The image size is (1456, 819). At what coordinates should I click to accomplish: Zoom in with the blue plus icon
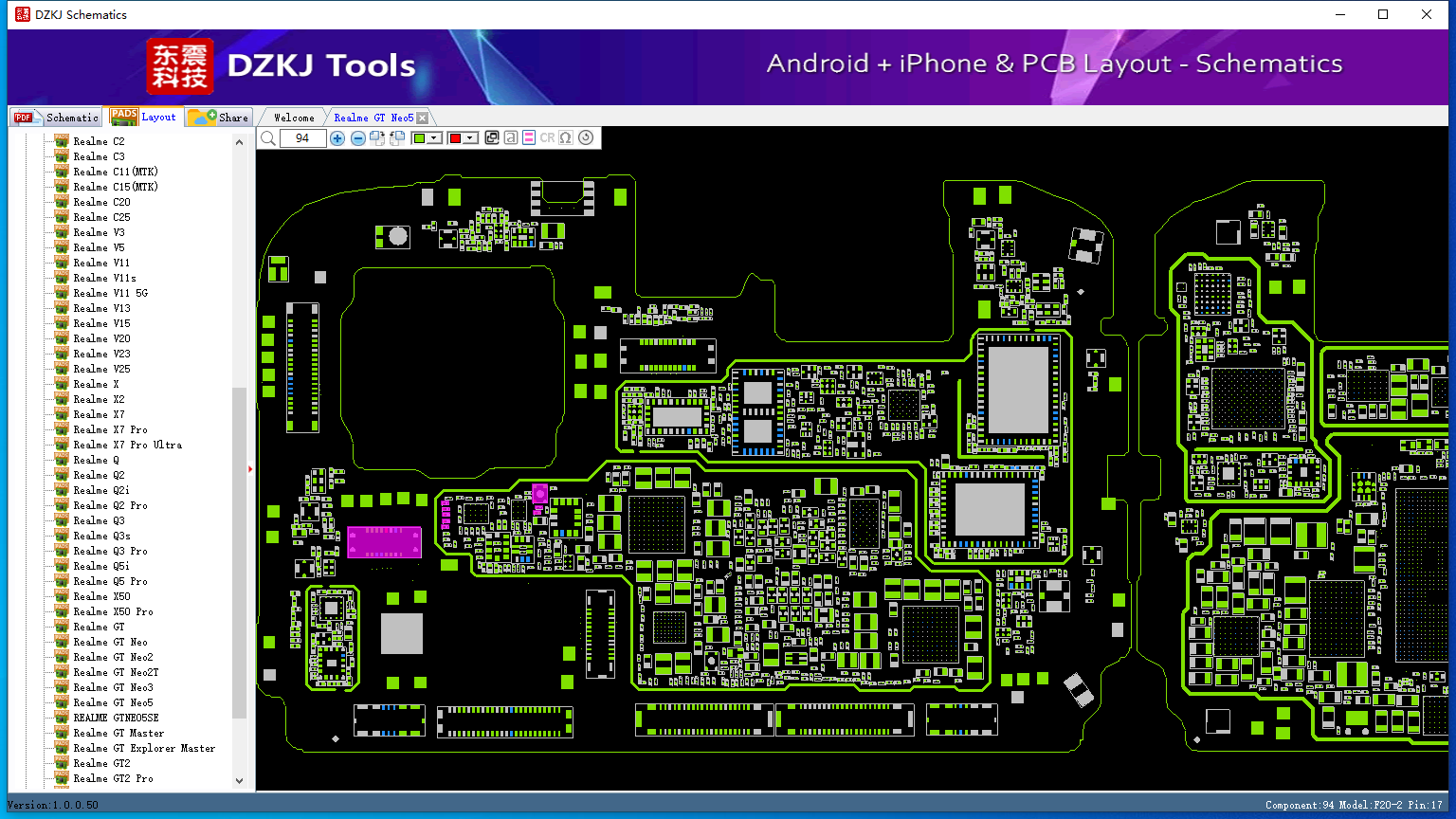click(x=337, y=138)
